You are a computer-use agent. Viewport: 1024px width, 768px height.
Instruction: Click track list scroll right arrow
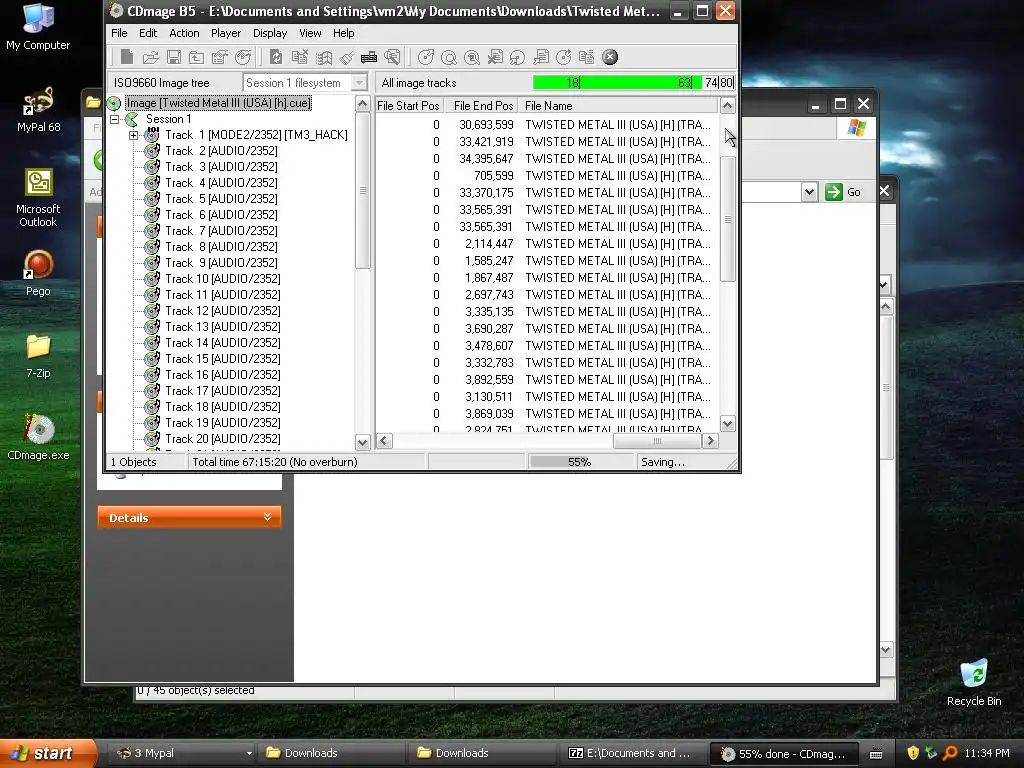tap(710, 441)
